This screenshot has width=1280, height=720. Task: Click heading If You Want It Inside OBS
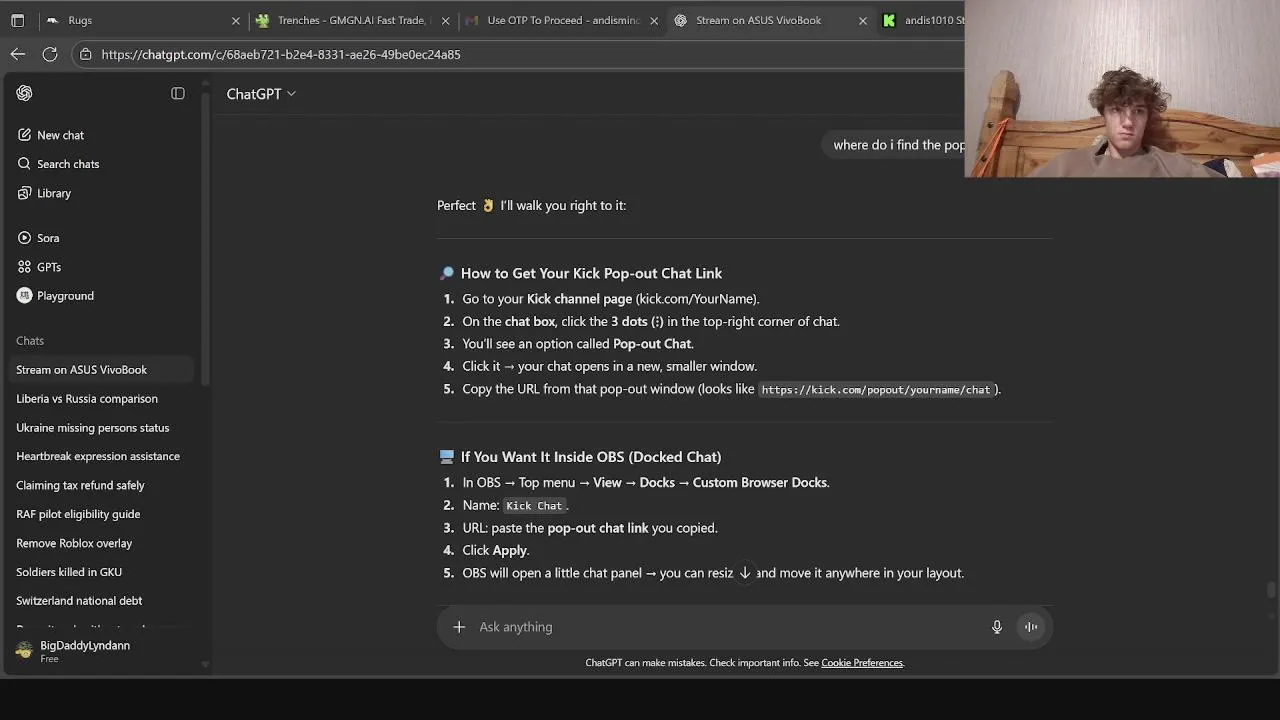tap(590, 457)
